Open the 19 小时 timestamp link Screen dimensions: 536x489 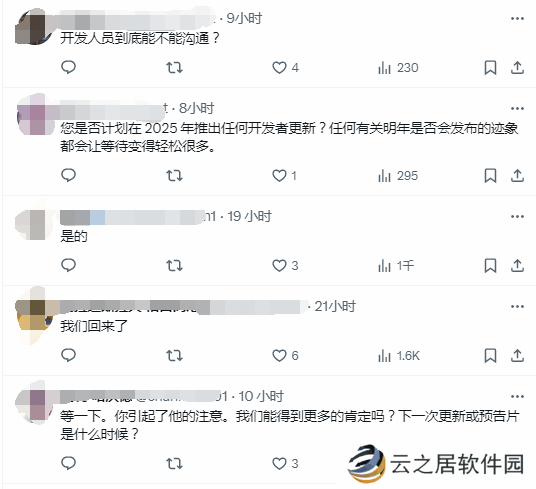click(250, 216)
